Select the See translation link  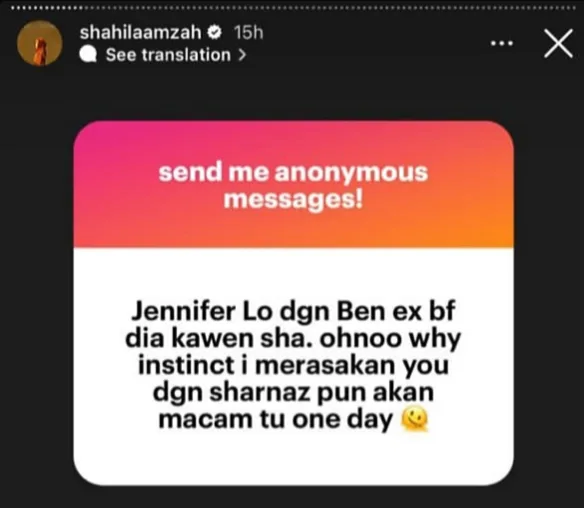(168, 55)
